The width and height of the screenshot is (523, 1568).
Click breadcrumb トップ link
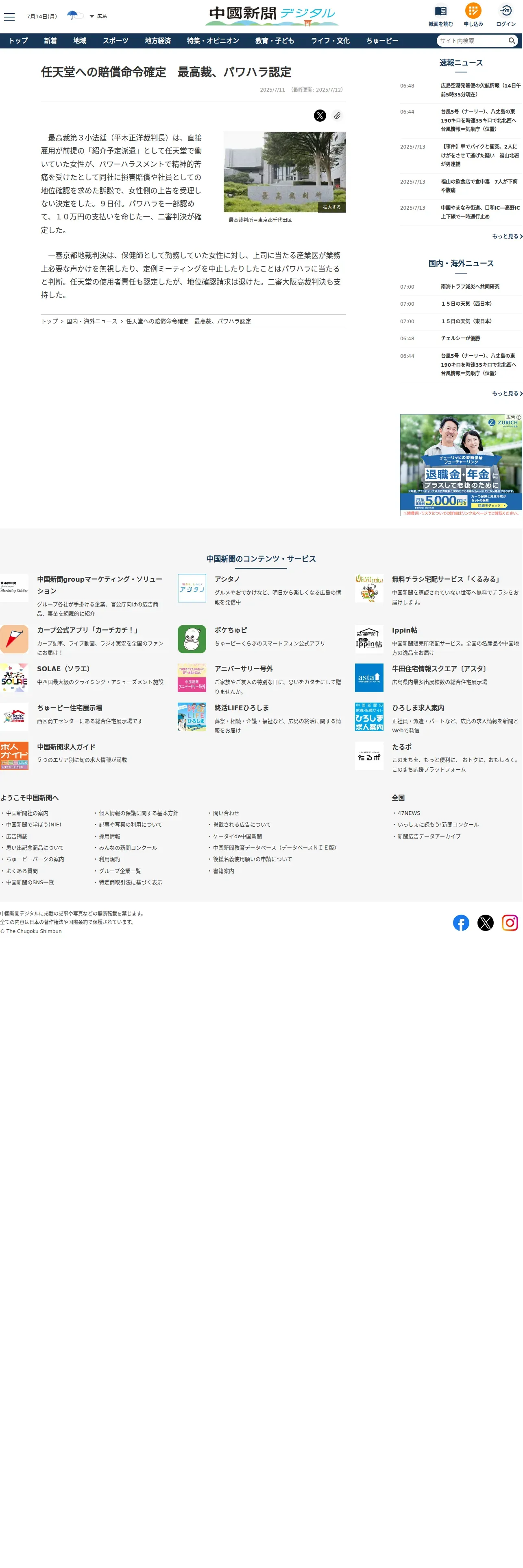(49, 322)
